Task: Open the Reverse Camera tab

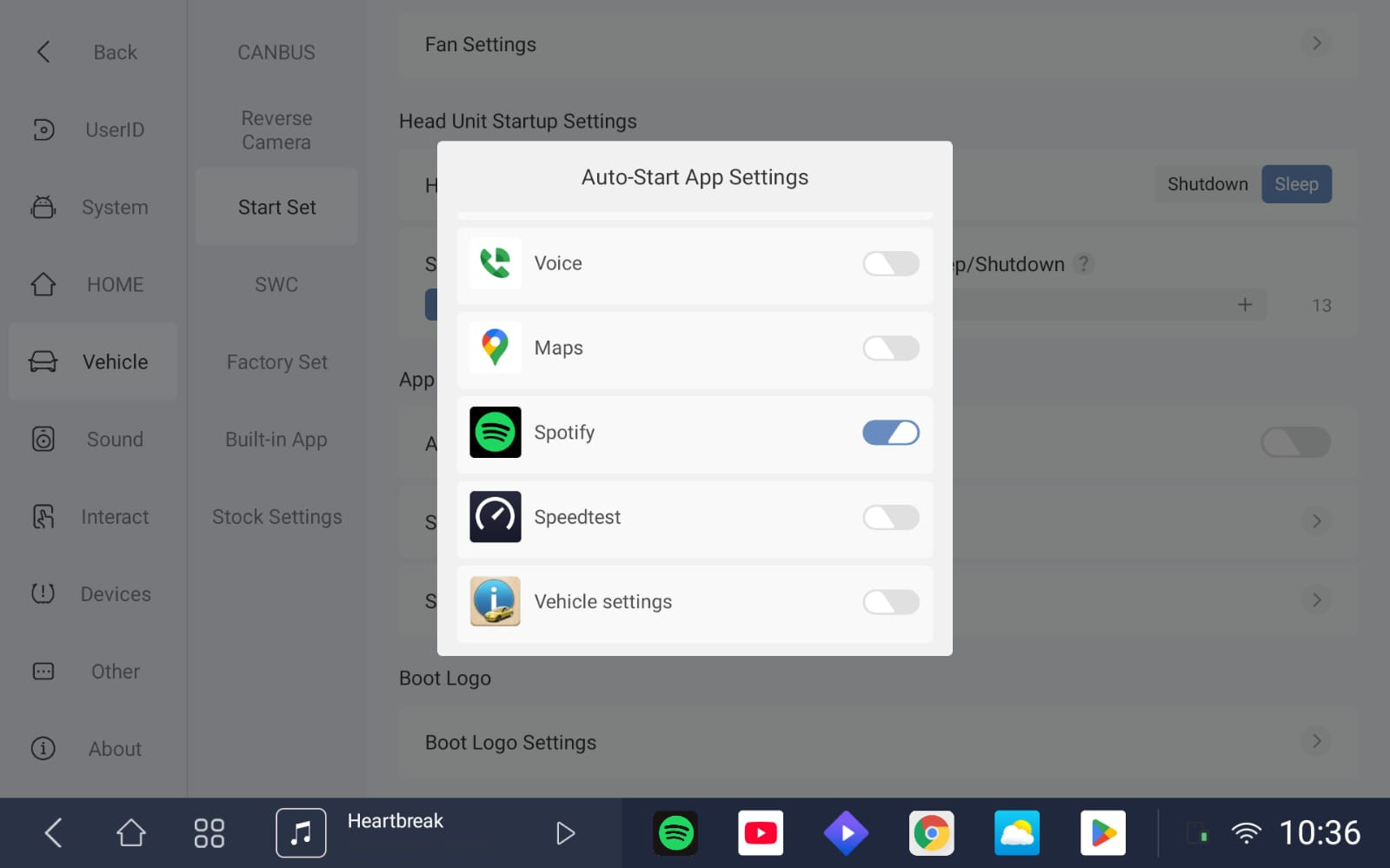Action: pyautogui.click(x=276, y=129)
